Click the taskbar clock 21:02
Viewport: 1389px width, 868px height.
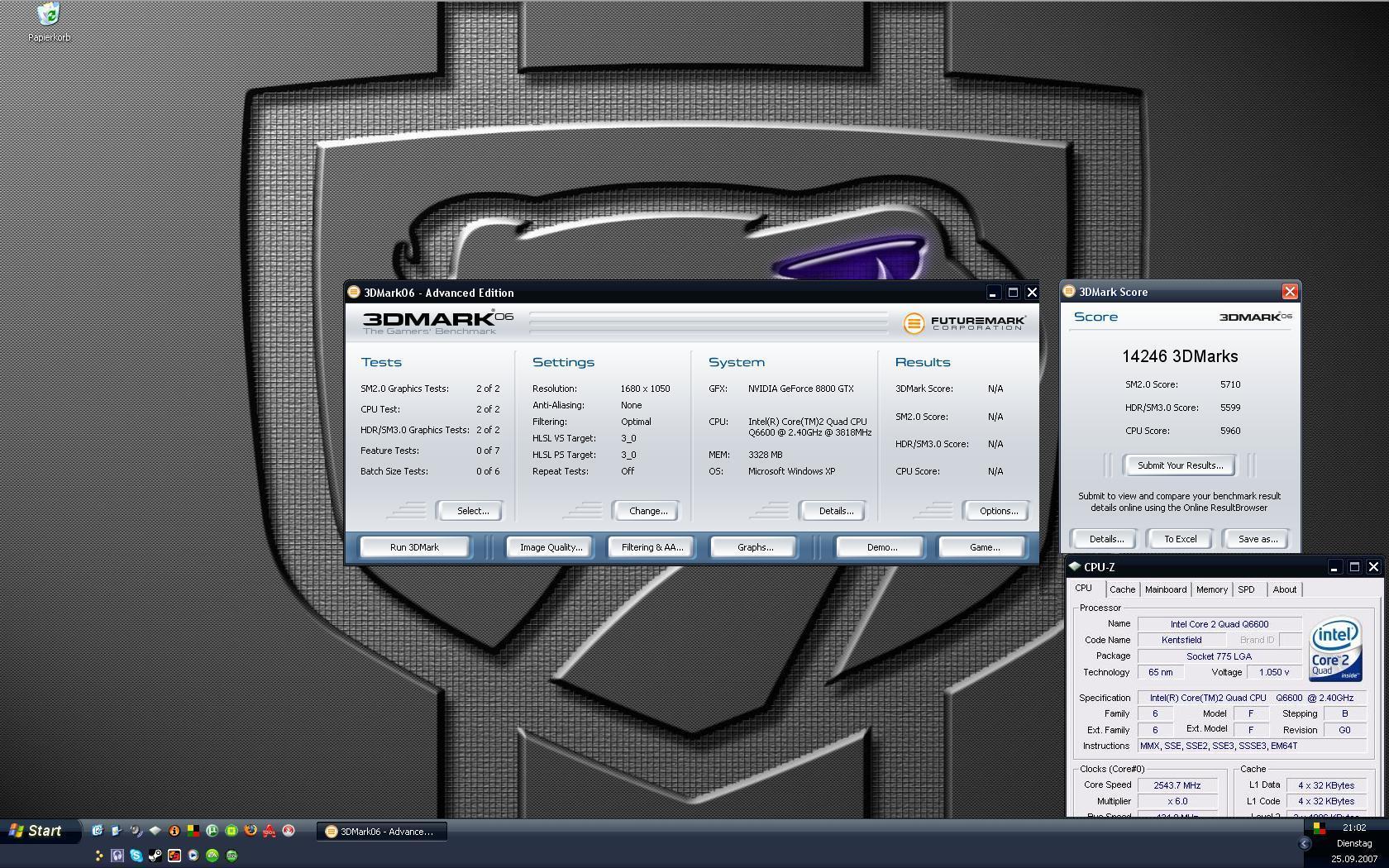click(x=1354, y=827)
